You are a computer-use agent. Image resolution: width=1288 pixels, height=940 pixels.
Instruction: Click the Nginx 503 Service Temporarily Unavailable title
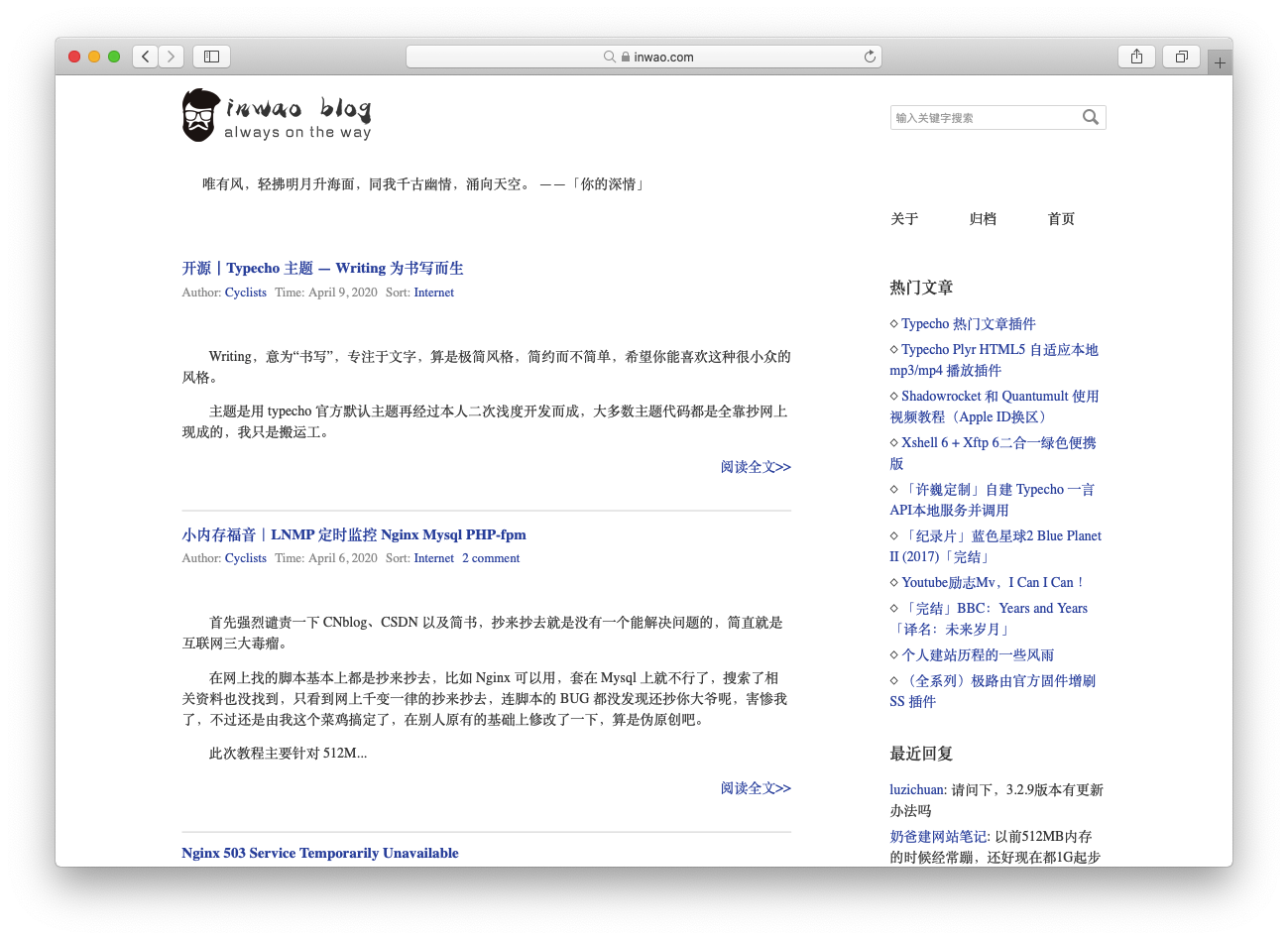(x=319, y=853)
